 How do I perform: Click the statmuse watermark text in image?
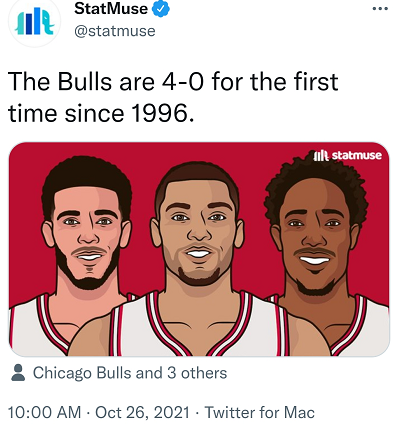[x=357, y=155]
